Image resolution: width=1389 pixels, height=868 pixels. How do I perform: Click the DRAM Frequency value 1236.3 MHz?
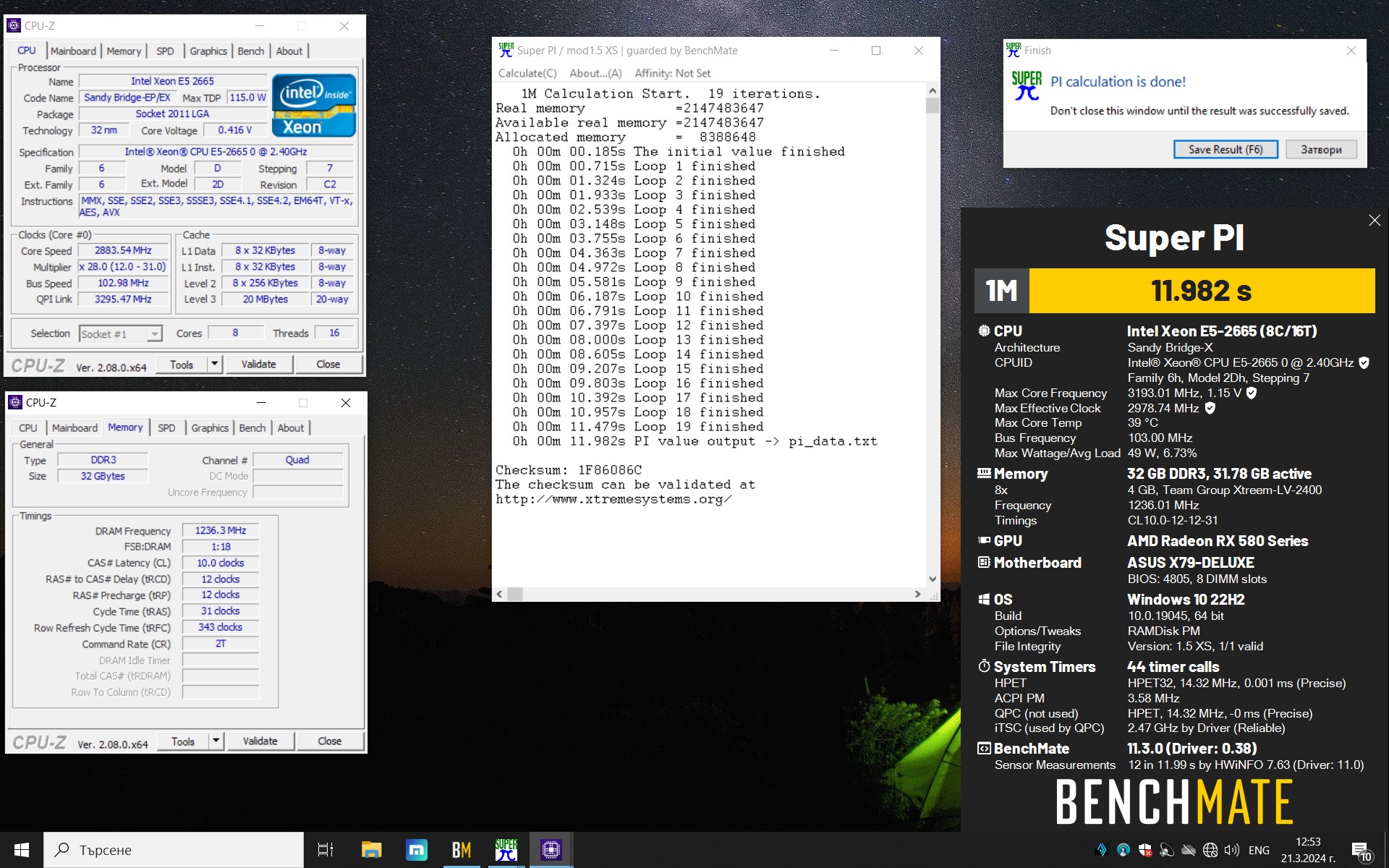tap(221, 530)
